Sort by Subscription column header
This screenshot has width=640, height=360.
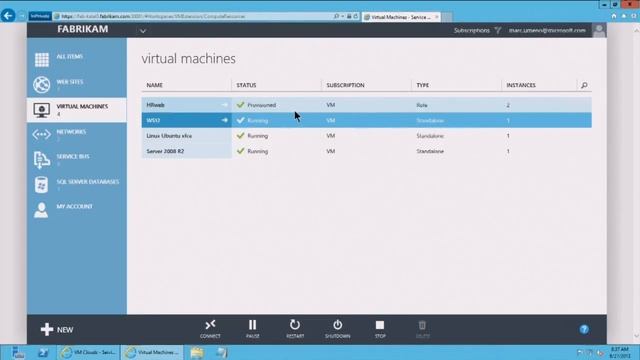(345, 85)
